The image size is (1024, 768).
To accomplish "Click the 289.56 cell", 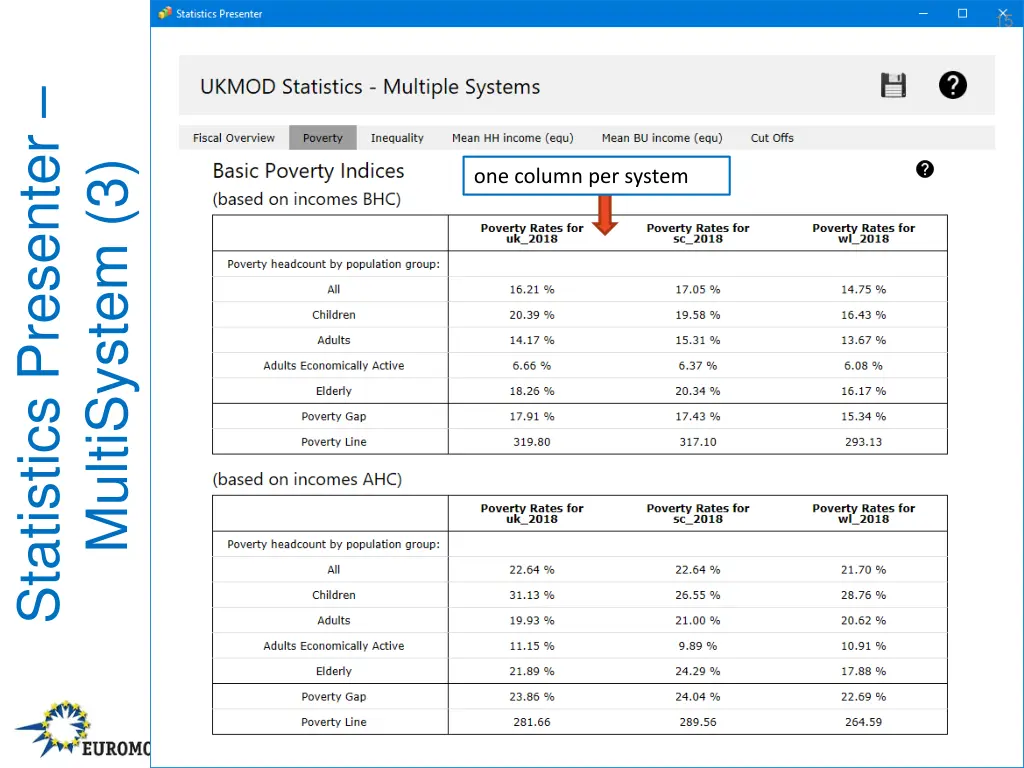I will (x=697, y=722).
